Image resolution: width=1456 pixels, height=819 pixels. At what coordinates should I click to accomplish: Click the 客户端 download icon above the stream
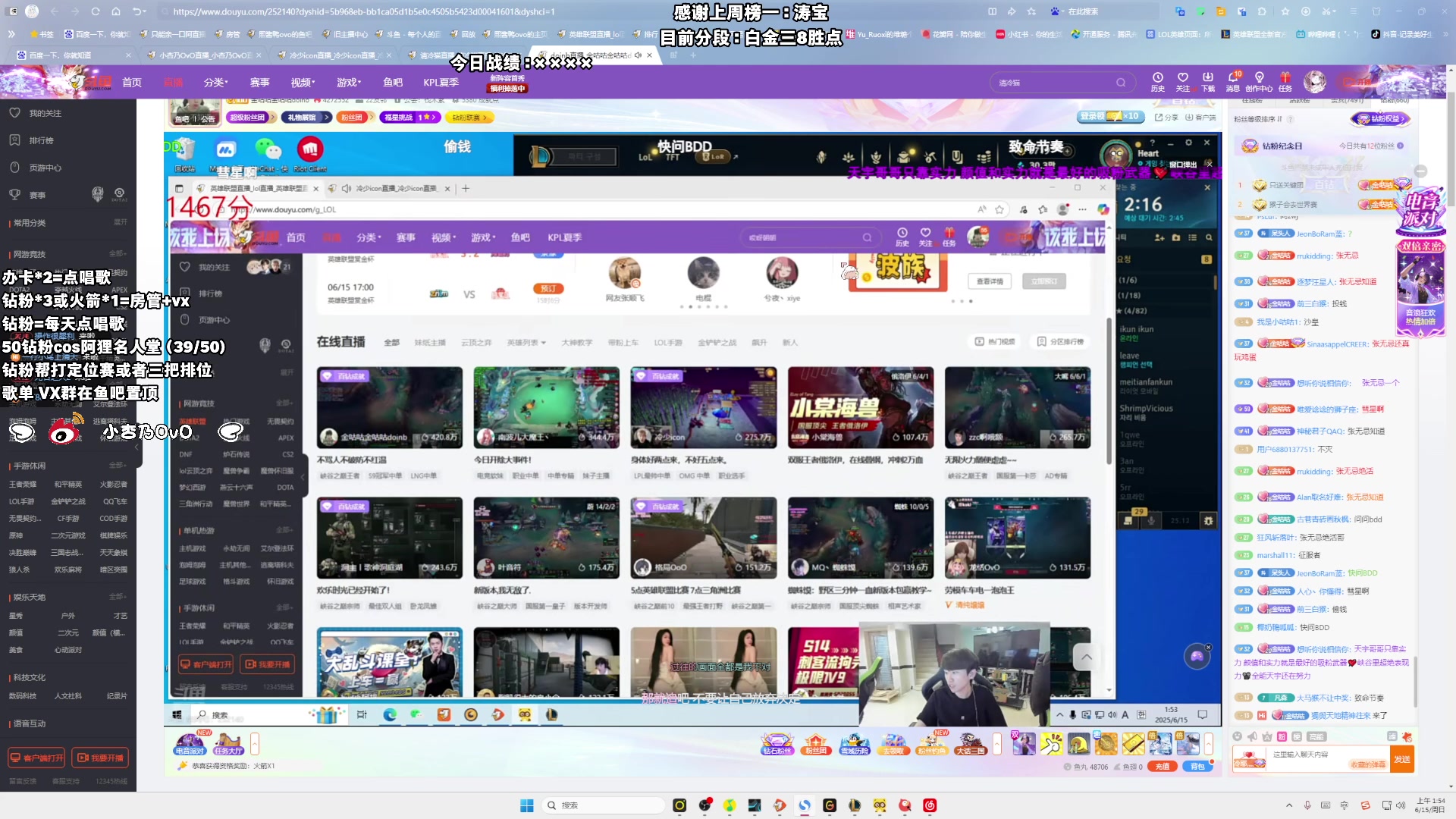1200,118
